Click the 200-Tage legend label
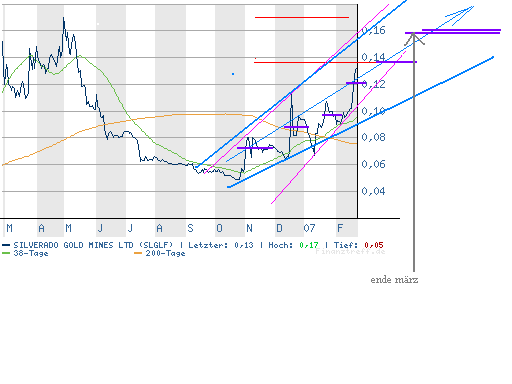Image resolution: width=512 pixels, height=384 pixels. tap(165, 253)
